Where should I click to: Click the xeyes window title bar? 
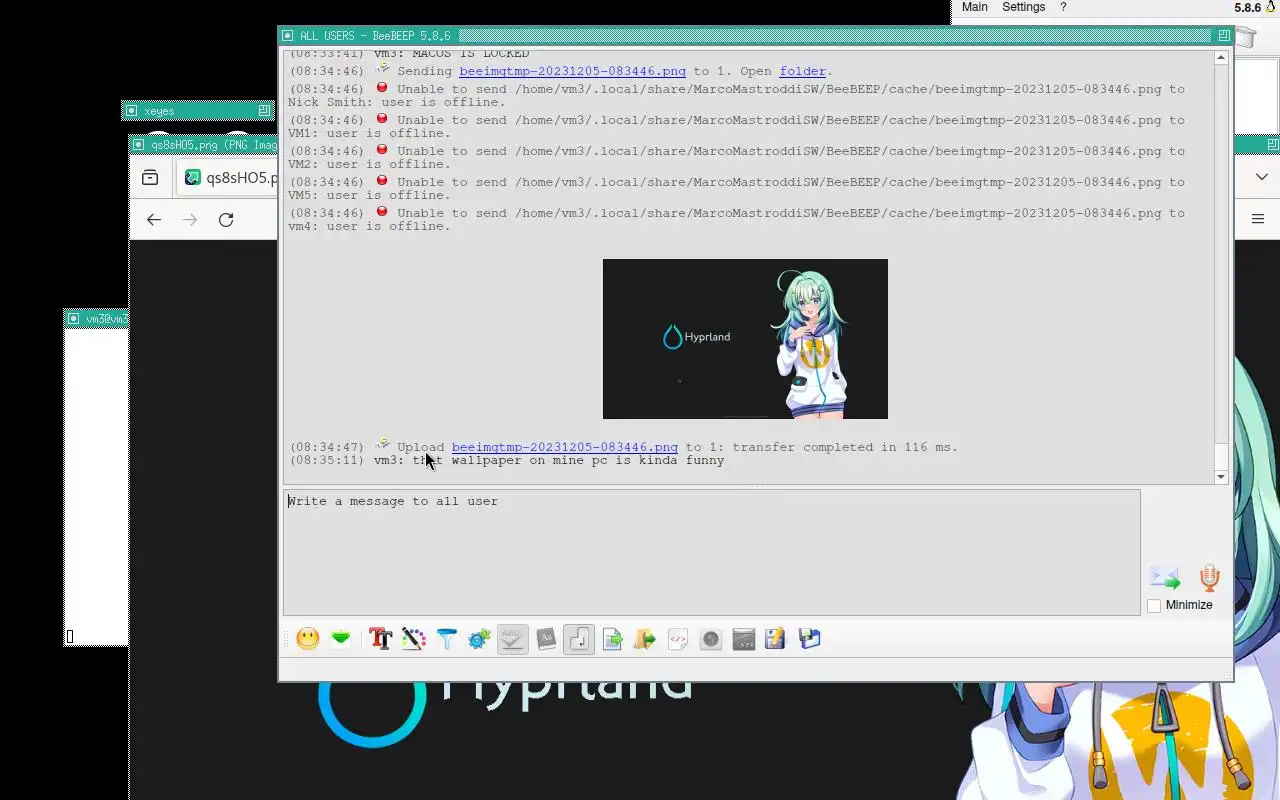(x=197, y=110)
